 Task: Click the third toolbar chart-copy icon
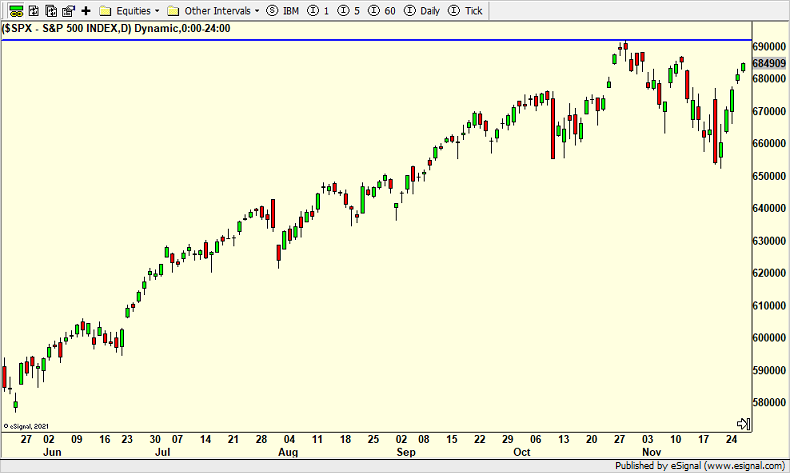(x=51, y=11)
